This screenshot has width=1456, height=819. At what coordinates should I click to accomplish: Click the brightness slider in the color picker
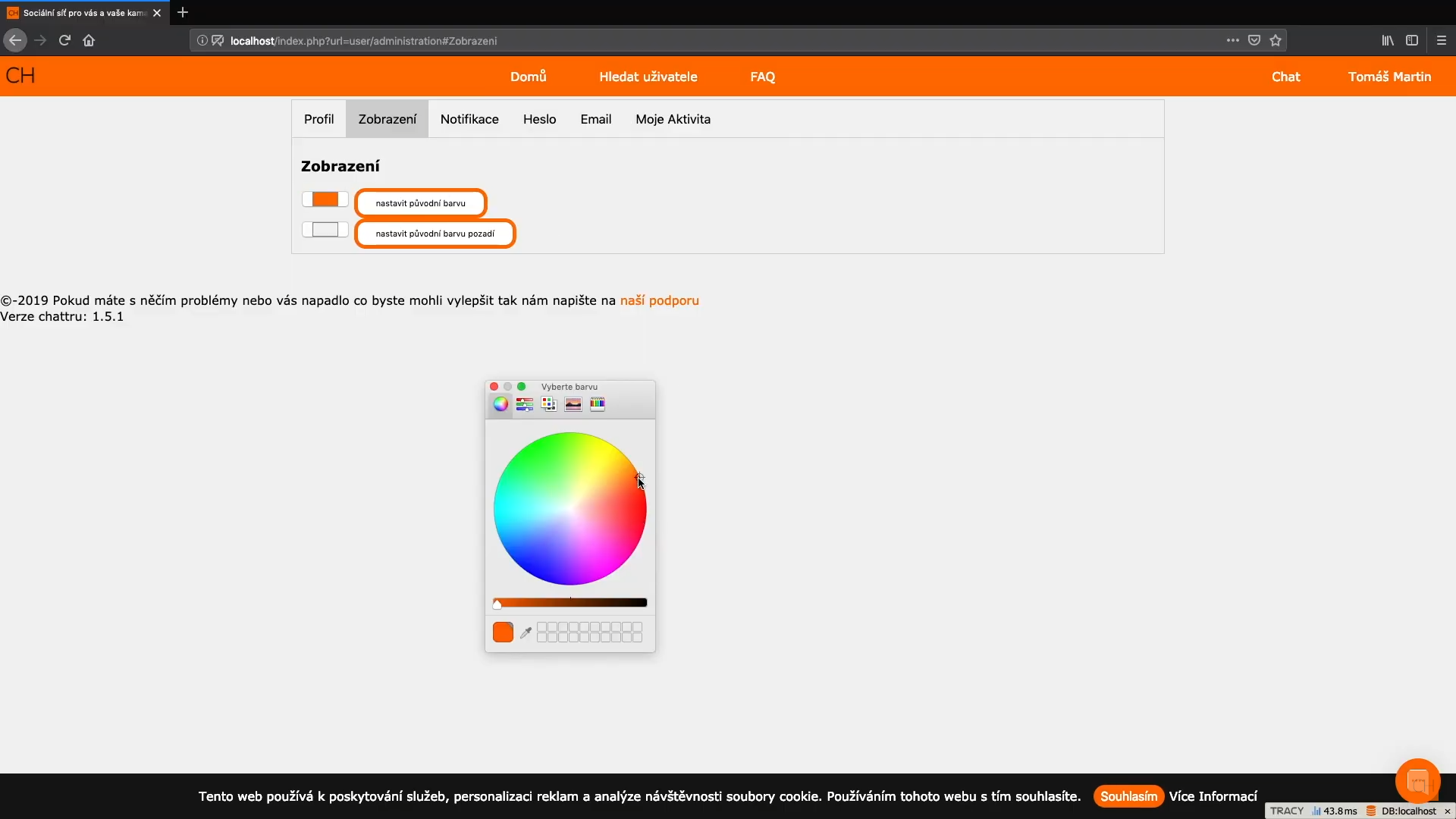(x=570, y=603)
